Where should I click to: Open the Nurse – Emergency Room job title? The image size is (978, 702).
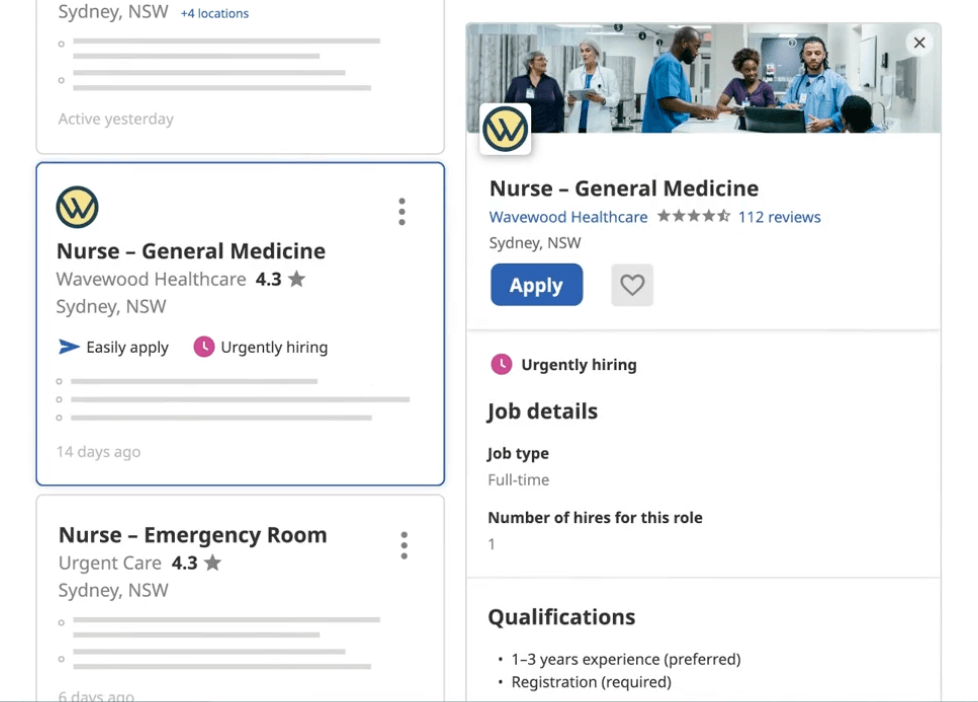point(193,535)
